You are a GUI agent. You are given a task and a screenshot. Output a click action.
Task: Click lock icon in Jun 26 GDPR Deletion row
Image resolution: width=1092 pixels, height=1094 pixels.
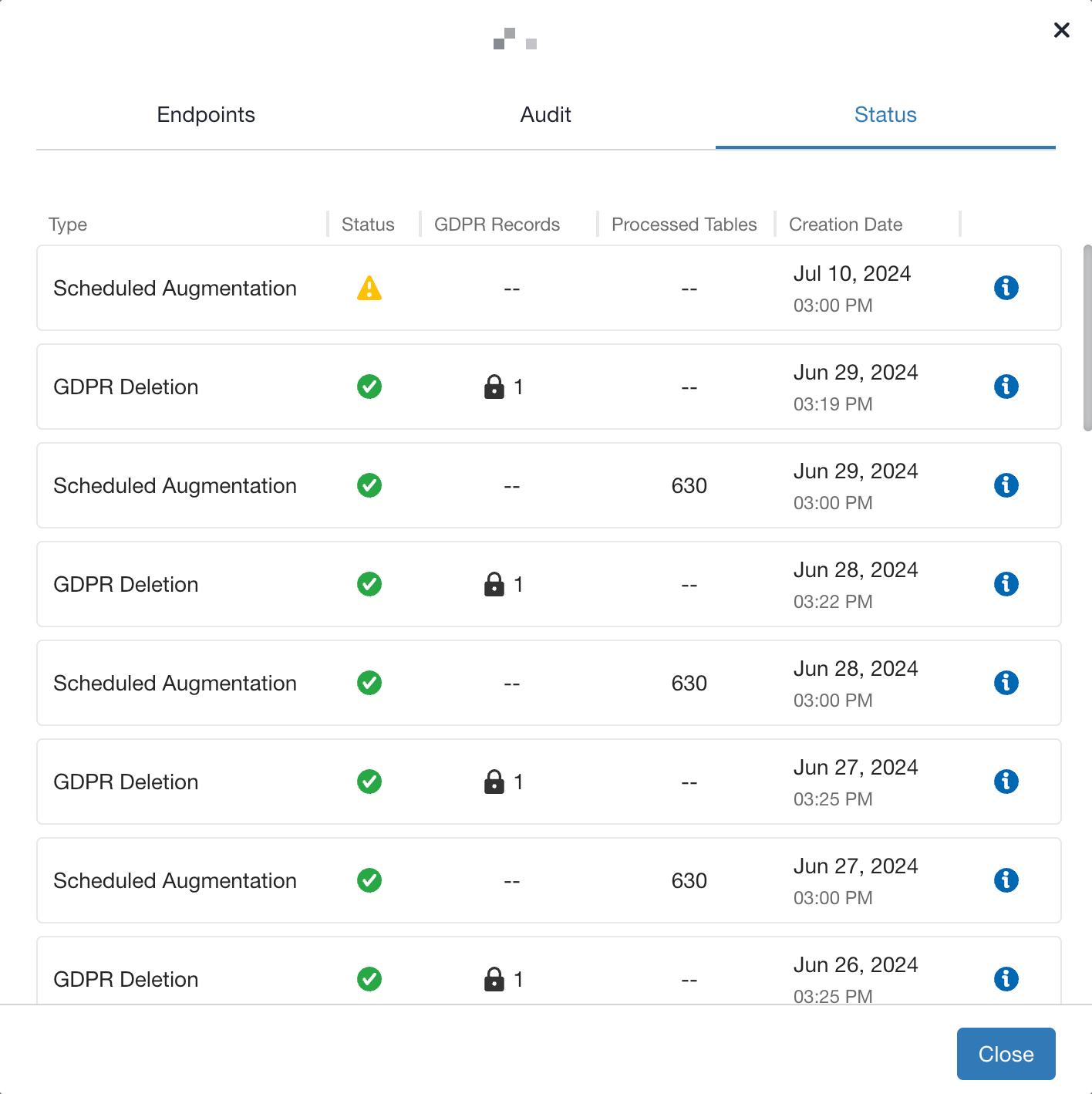494,979
